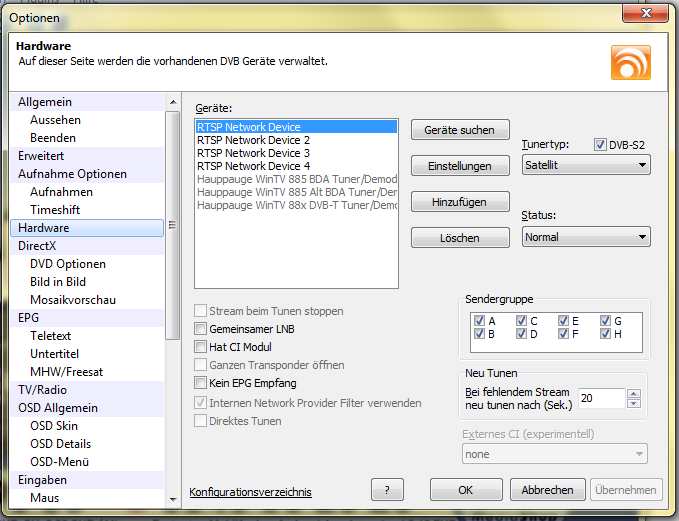
Task: Cancel the dialog with Abbrechen
Action: click(547, 490)
